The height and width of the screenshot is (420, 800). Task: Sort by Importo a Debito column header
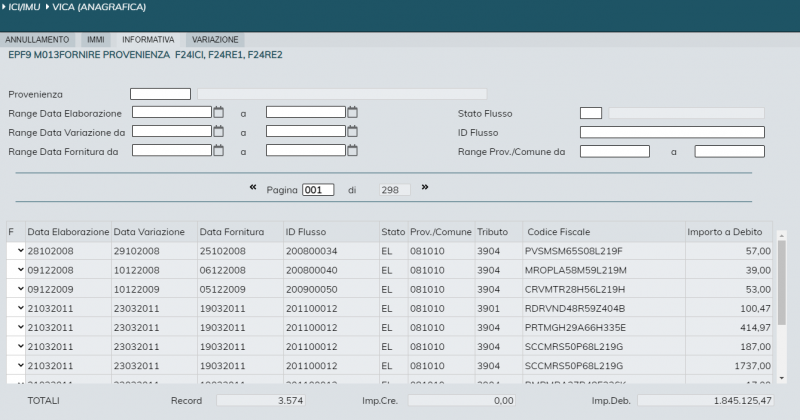pyautogui.click(x=727, y=232)
